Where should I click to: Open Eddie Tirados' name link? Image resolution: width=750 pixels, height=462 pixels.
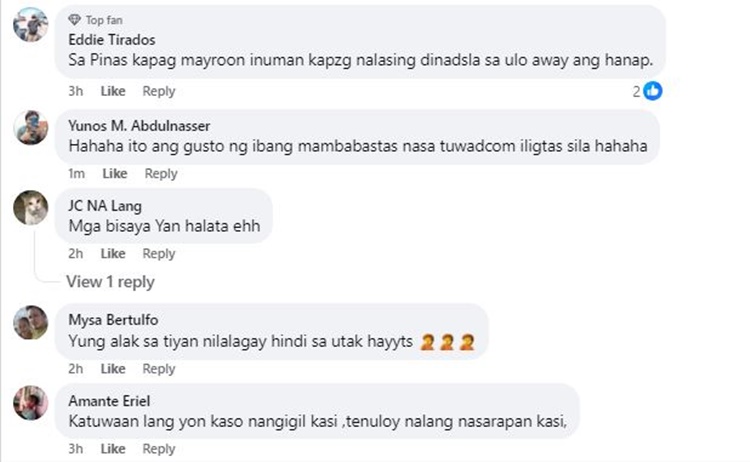coord(111,40)
